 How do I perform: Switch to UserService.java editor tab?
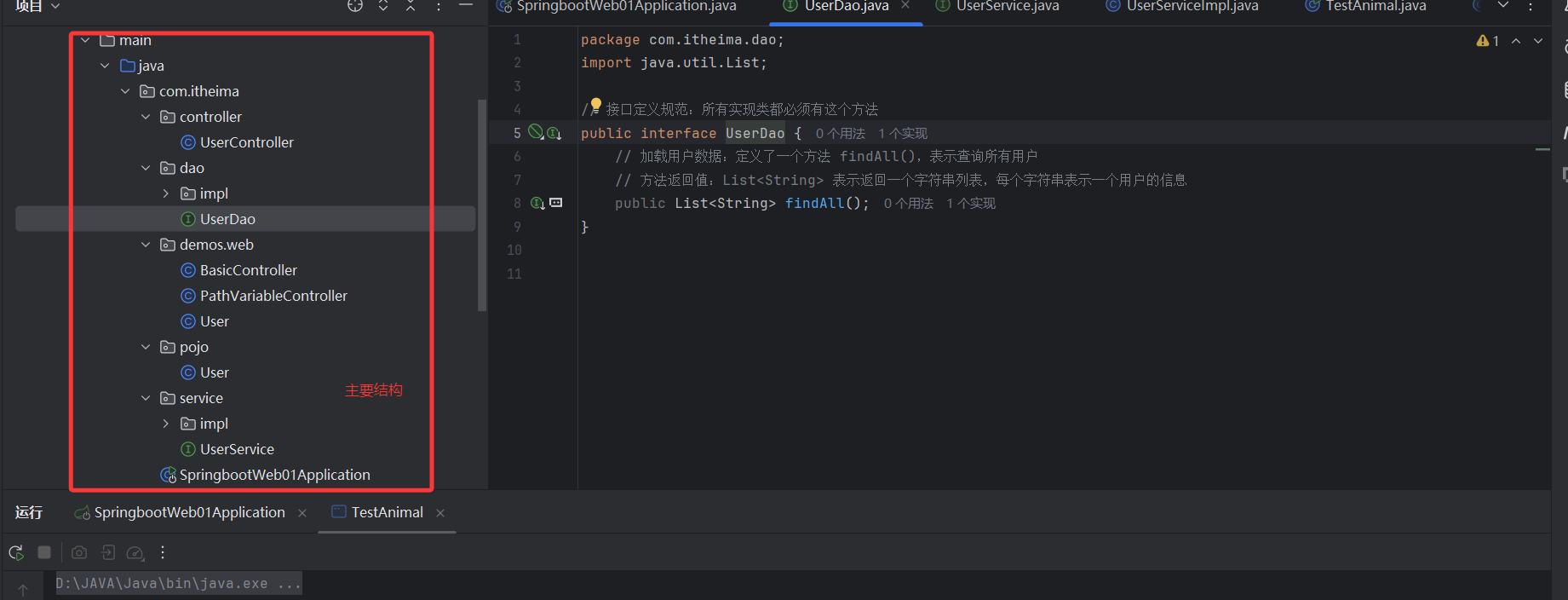point(998,7)
